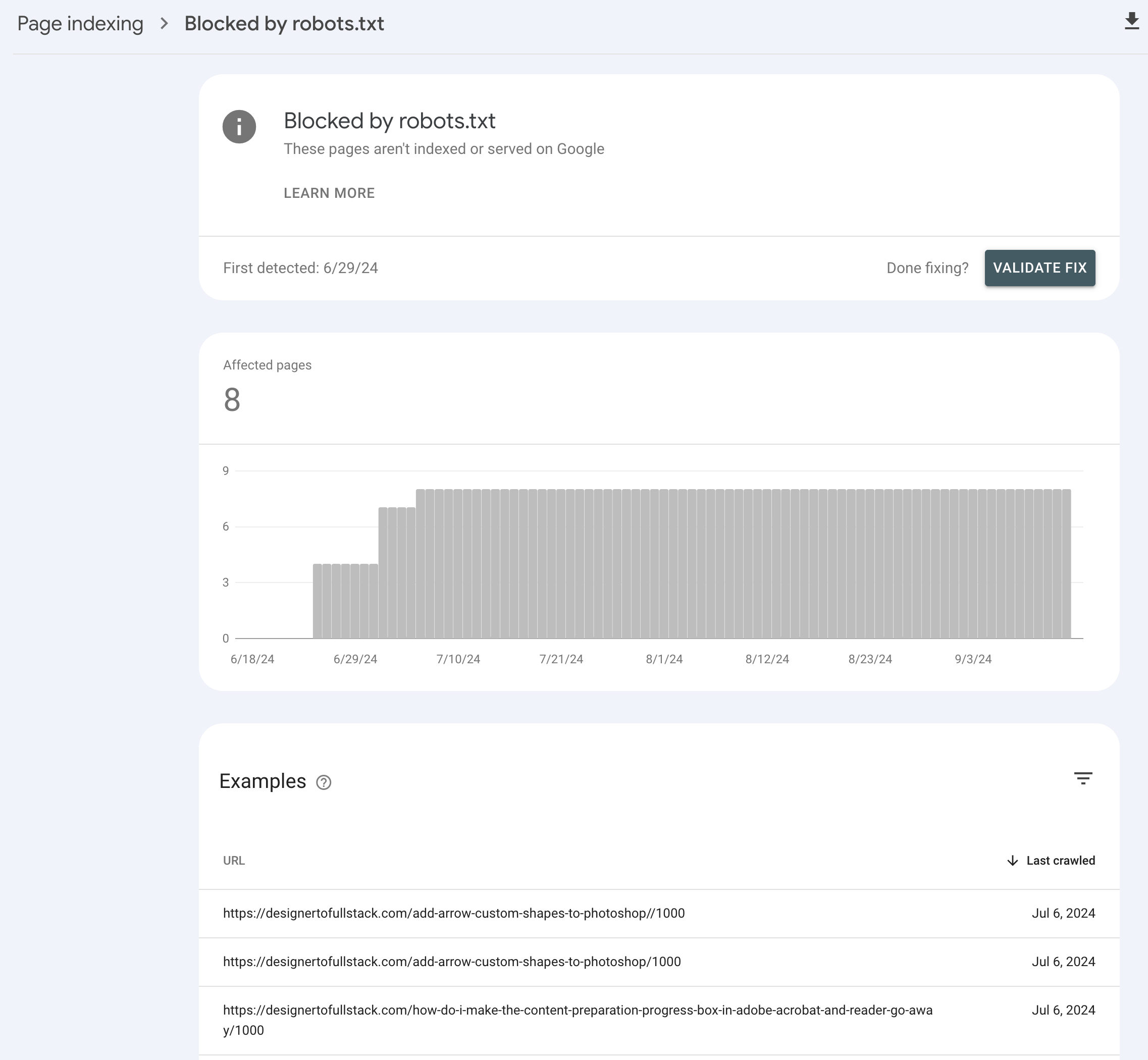
Task: Click the chart x-axis label 8/1/24
Action: (664, 659)
